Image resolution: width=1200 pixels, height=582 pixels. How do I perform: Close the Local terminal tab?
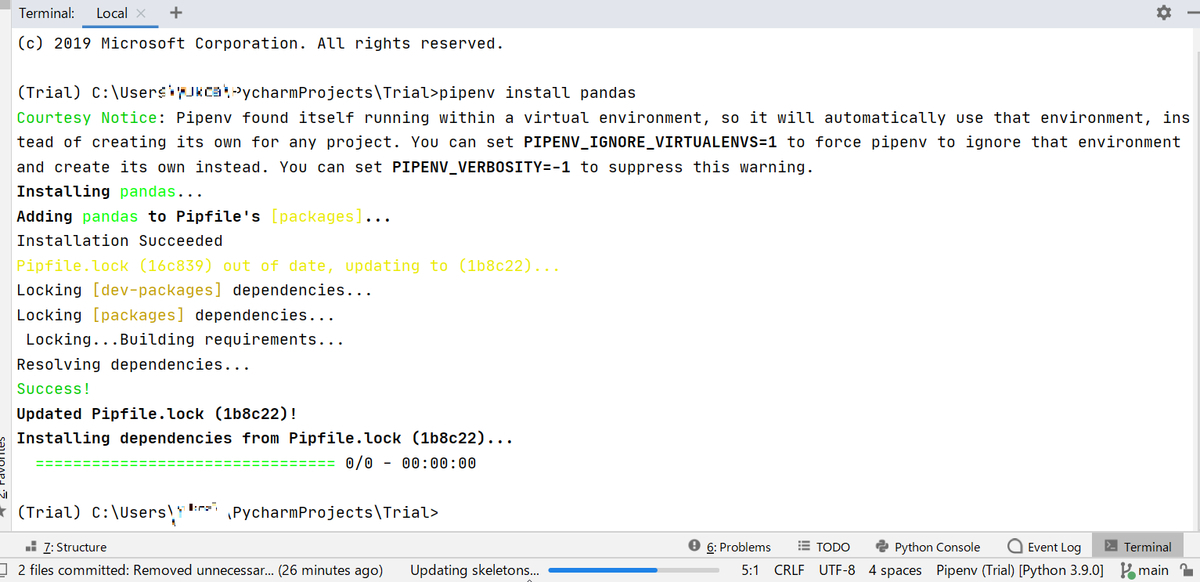click(141, 13)
